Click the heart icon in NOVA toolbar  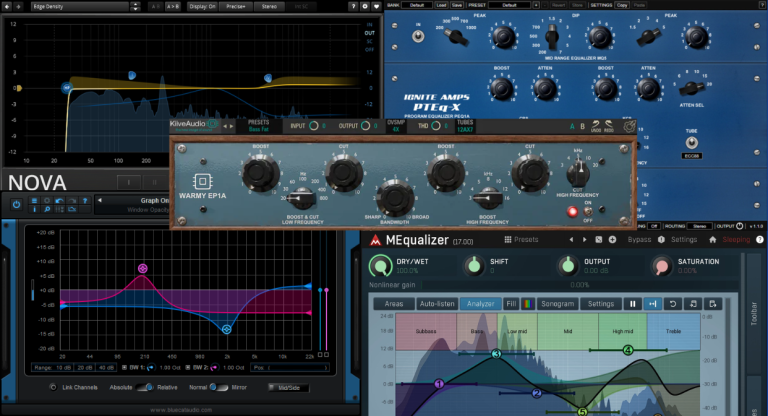point(376,6)
